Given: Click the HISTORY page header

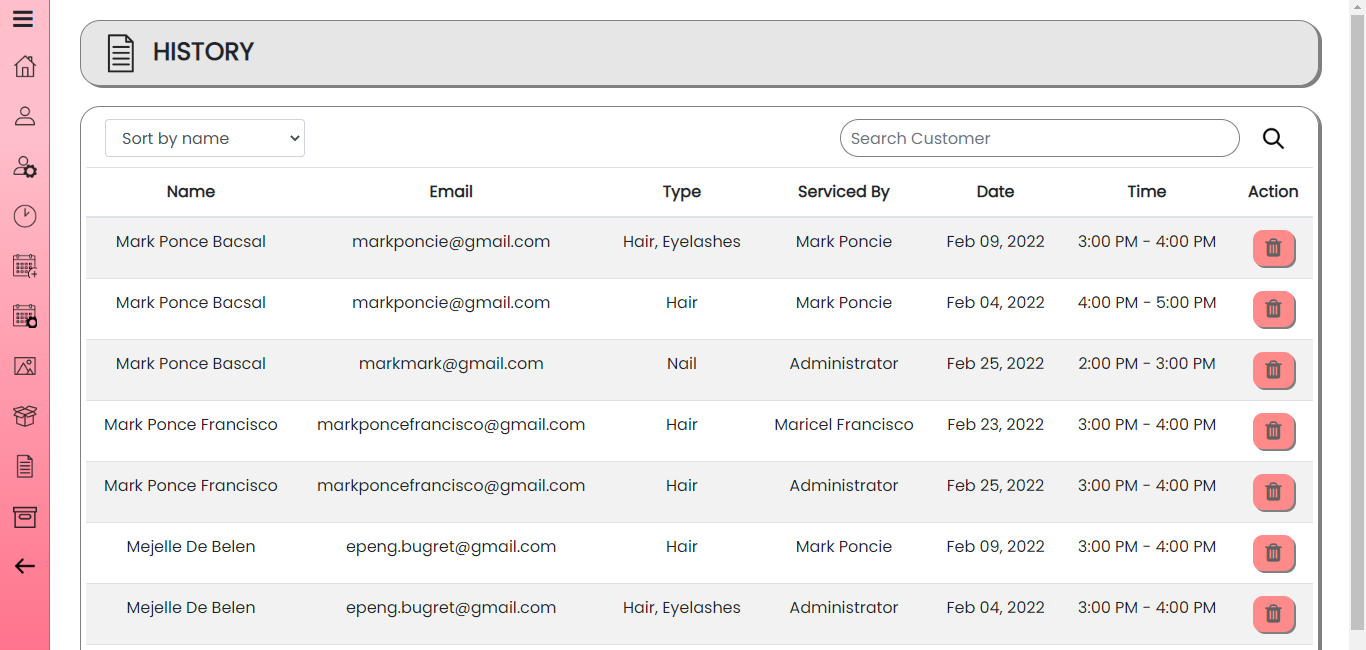Looking at the screenshot, I should (x=203, y=52).
